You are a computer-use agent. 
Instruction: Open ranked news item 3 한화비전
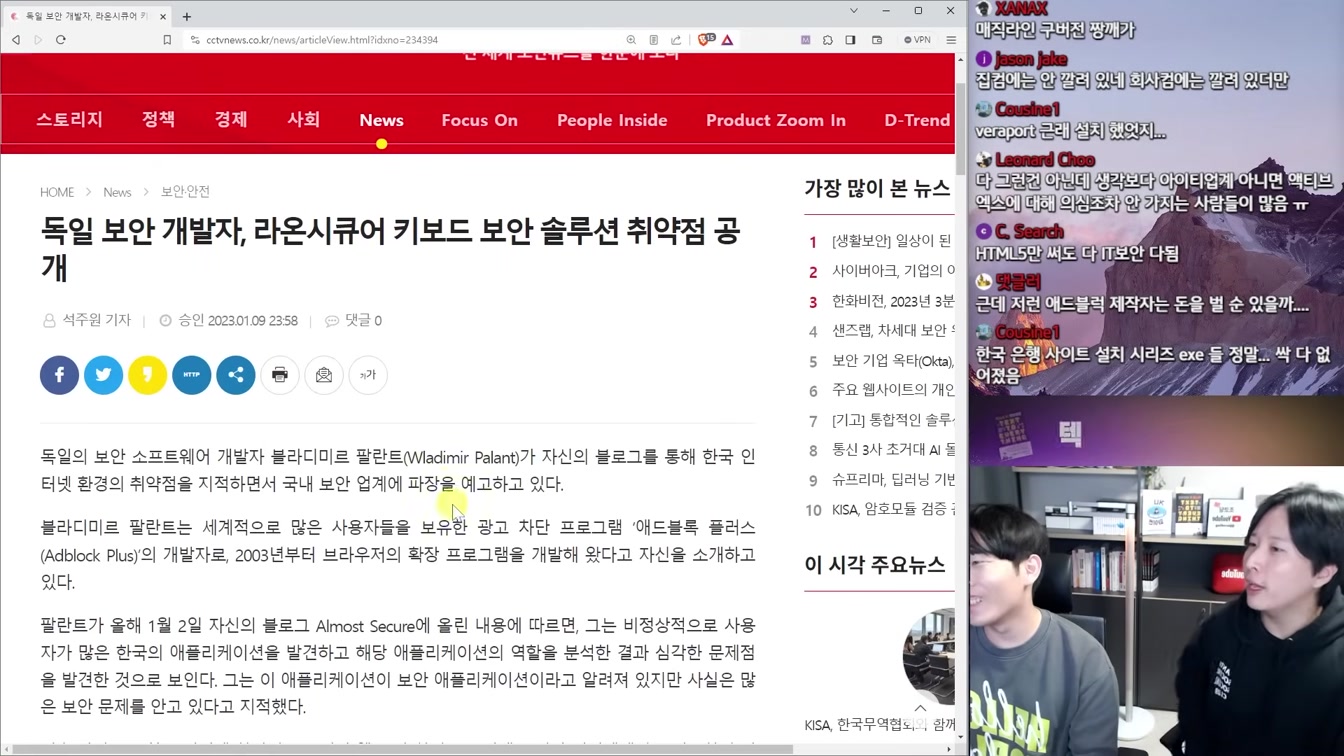pos(881,301)
